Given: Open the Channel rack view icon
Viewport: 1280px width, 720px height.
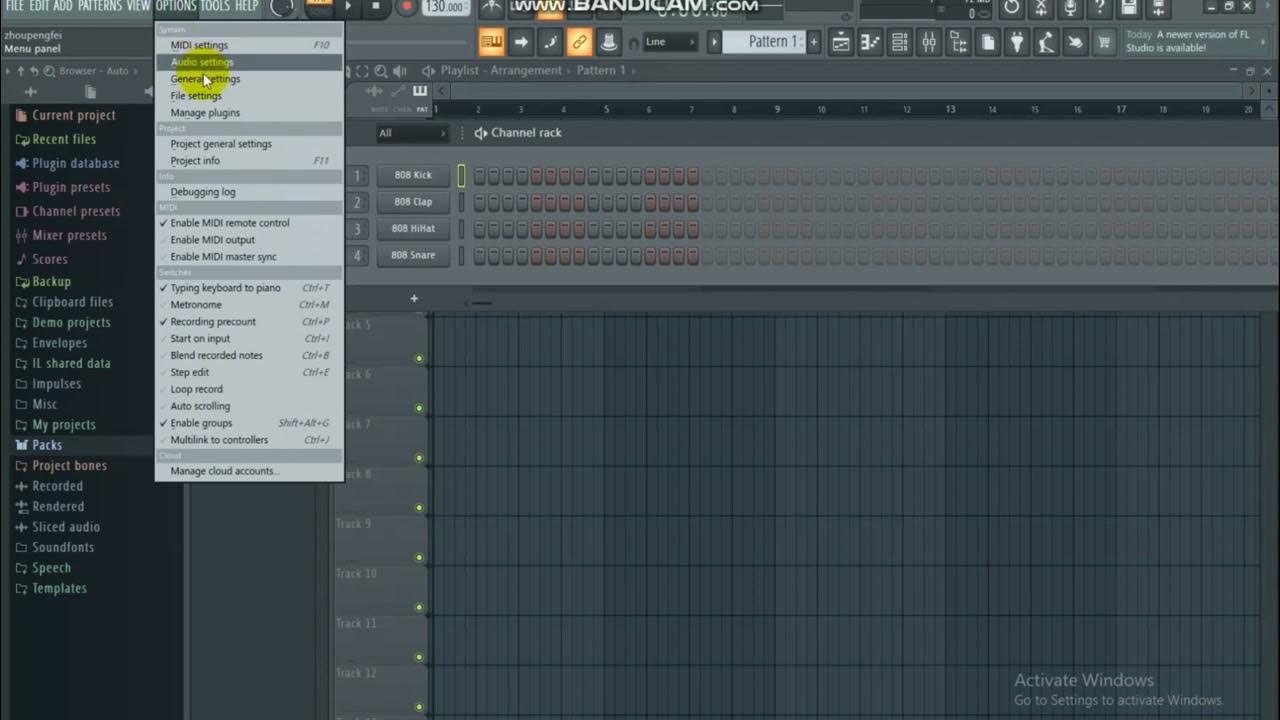Looking at the screenshot, I should tap(899, 41).
